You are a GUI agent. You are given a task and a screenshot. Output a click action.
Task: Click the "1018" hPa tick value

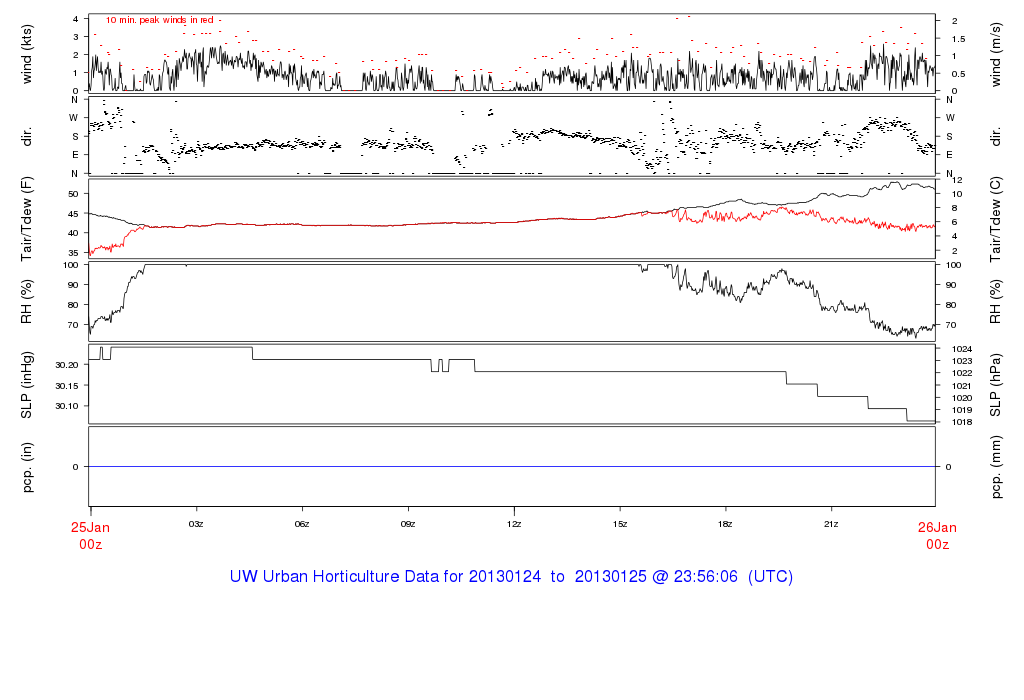962,422
